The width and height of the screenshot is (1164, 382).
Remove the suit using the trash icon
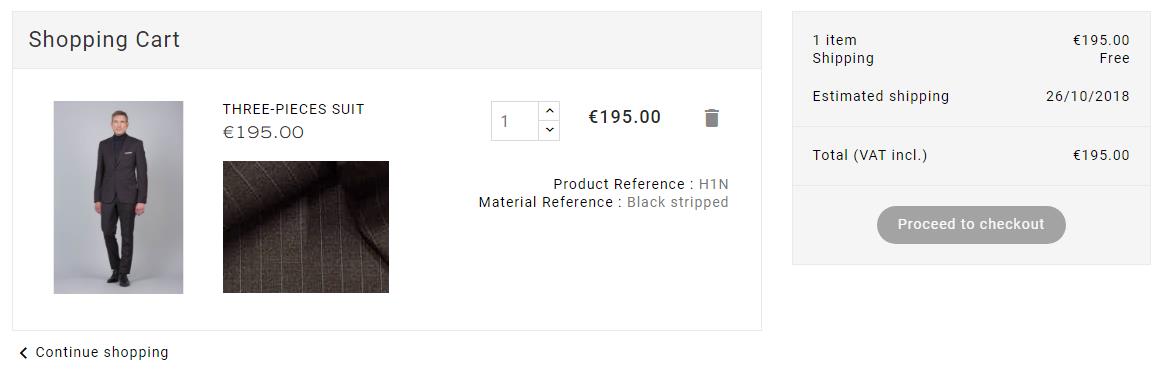(x=711, y=118)
